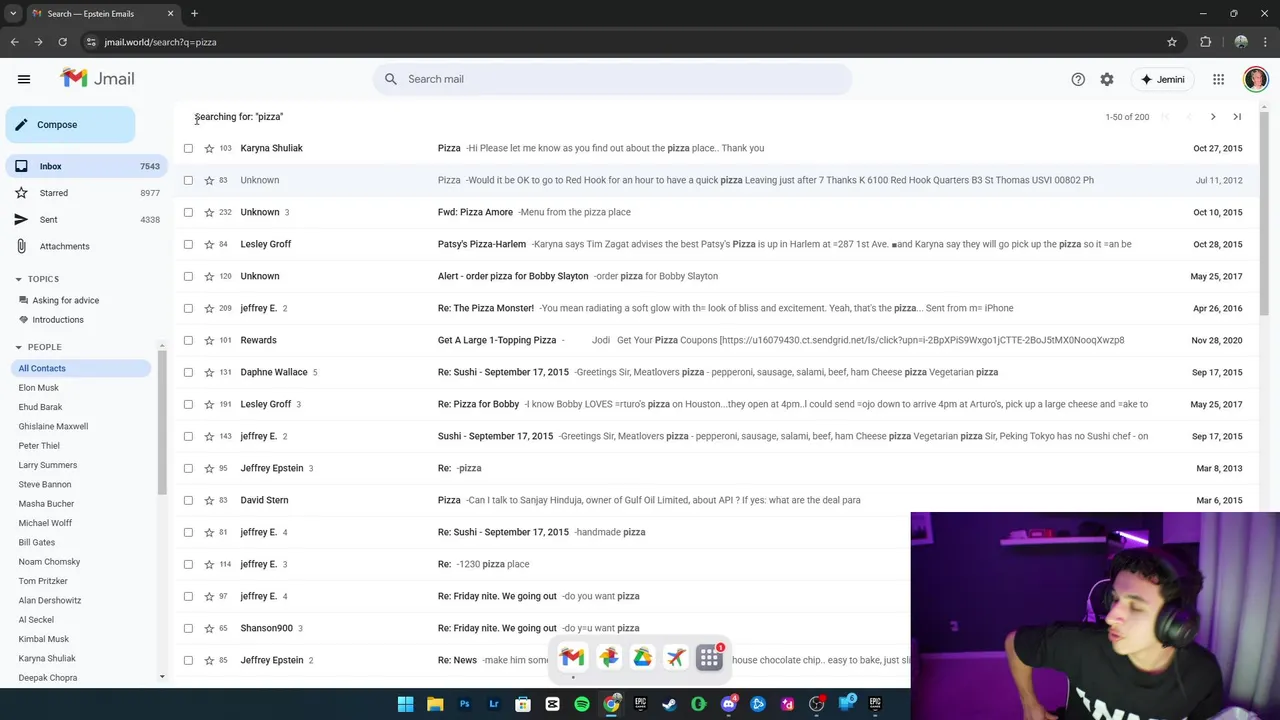Image resolution: width=1280 pixels, height=720 pixels.
Task: Open the Starred folder
Action: click(x=84, y=193)
